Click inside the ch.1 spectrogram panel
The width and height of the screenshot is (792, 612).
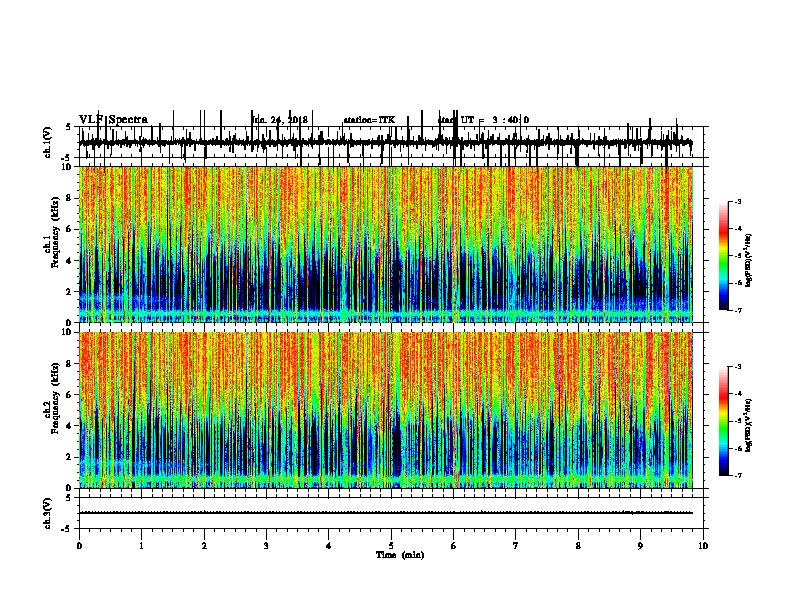[x=386, y=244]
